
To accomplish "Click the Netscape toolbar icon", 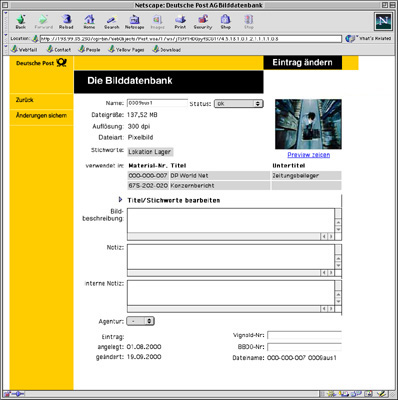I will point(134,22).
